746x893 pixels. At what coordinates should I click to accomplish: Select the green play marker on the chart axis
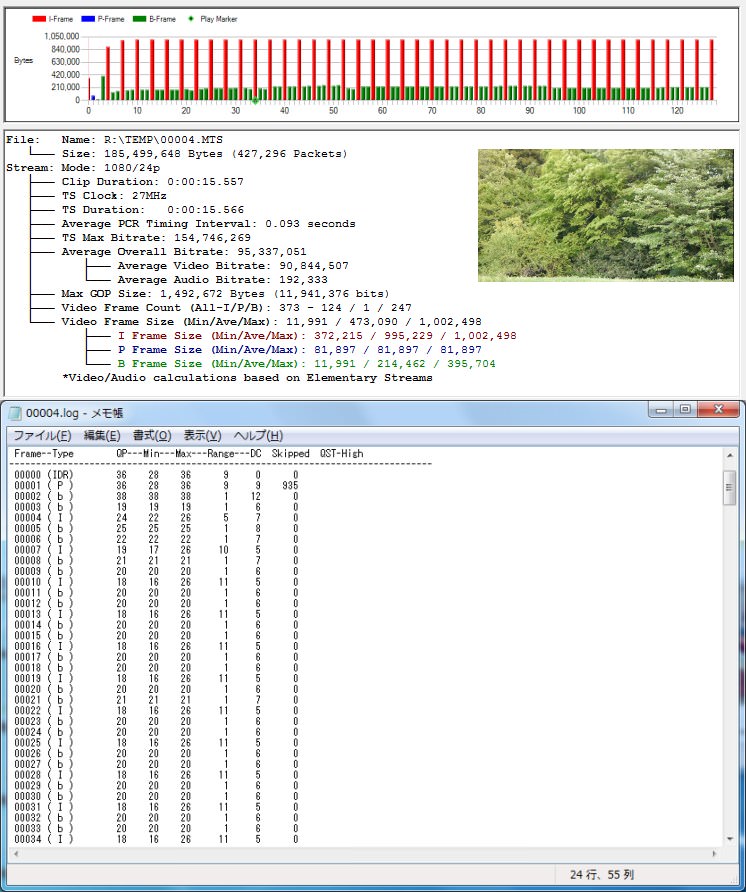tap(255, 101)
